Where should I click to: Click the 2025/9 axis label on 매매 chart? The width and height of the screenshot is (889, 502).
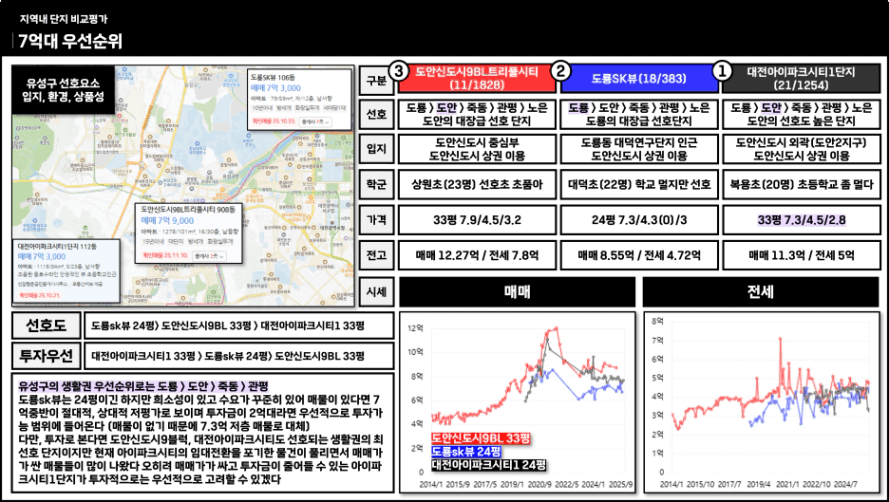621,485
